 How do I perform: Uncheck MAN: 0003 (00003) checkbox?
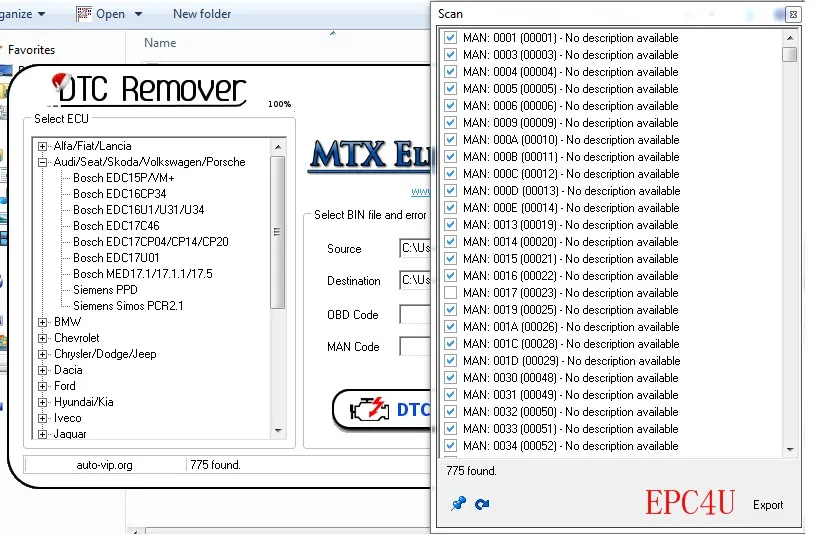coord(450,54)
